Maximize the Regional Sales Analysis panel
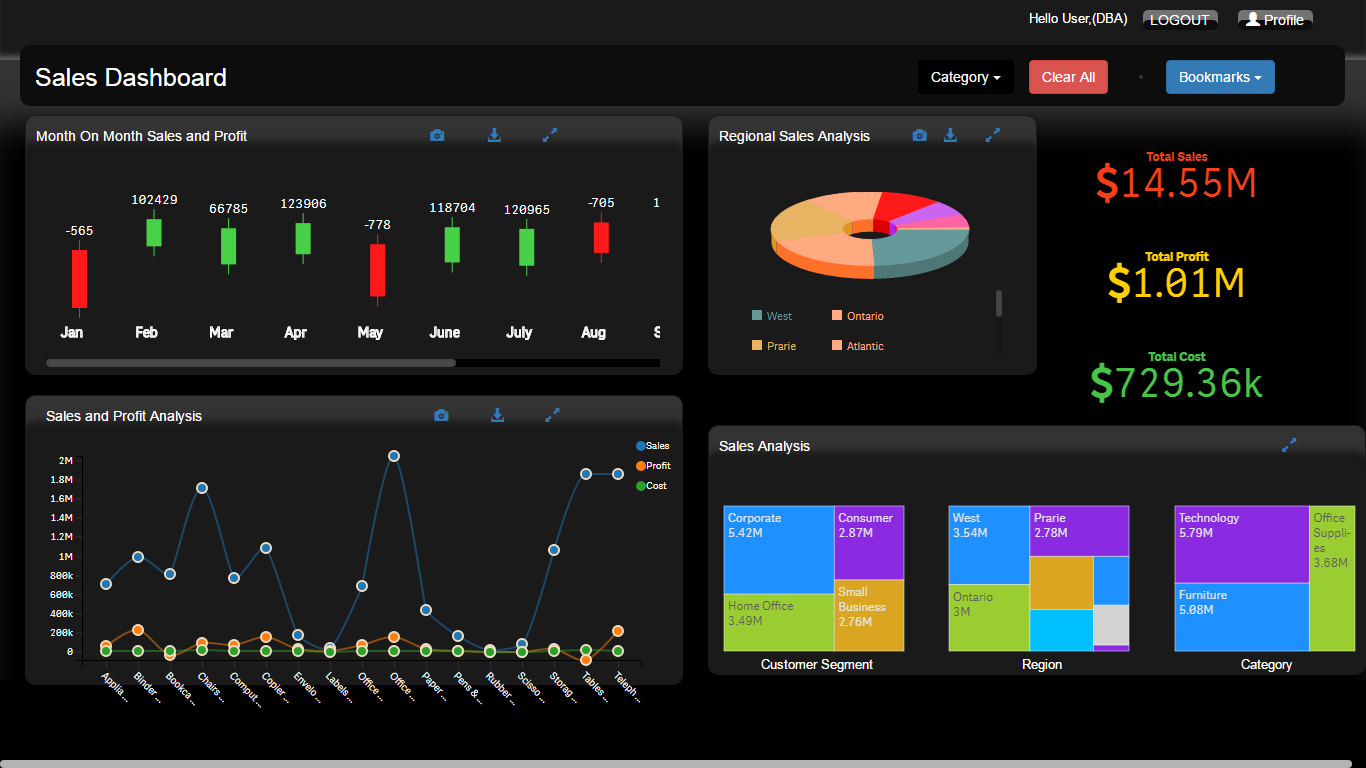This screenshot has width=1366, height=768. [992, 135]
